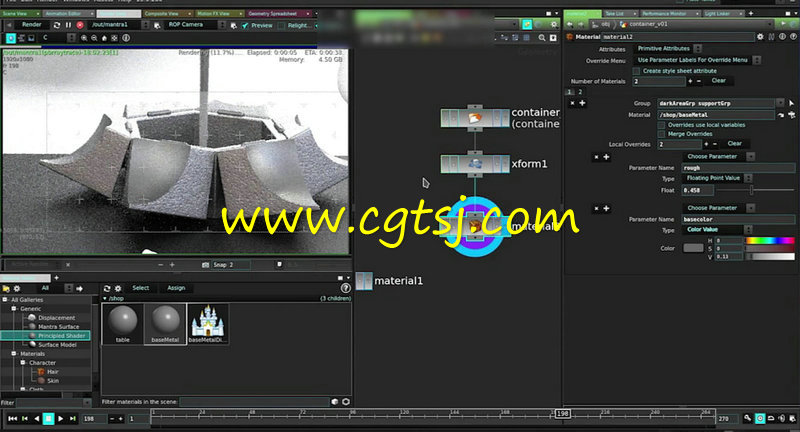The width and height of the screenshot is (800, 432).
Task: Adjust the rough Float slider
Action: click(x=755, y=190)
